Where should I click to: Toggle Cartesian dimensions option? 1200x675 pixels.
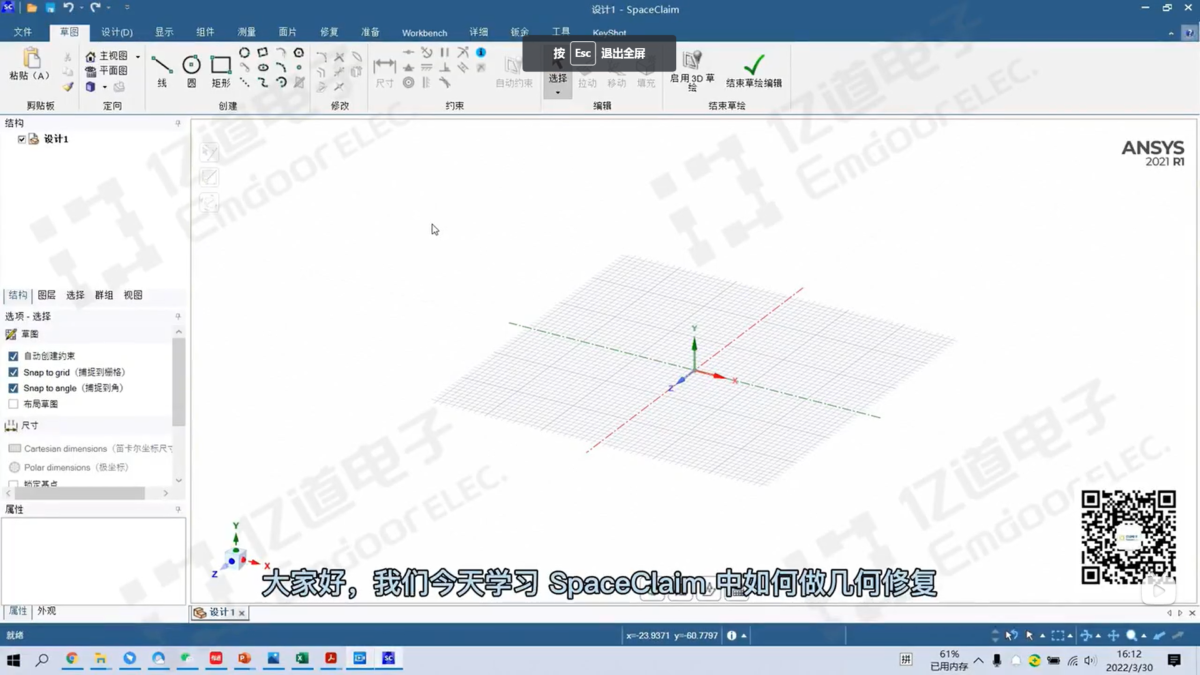pos(14,449)
